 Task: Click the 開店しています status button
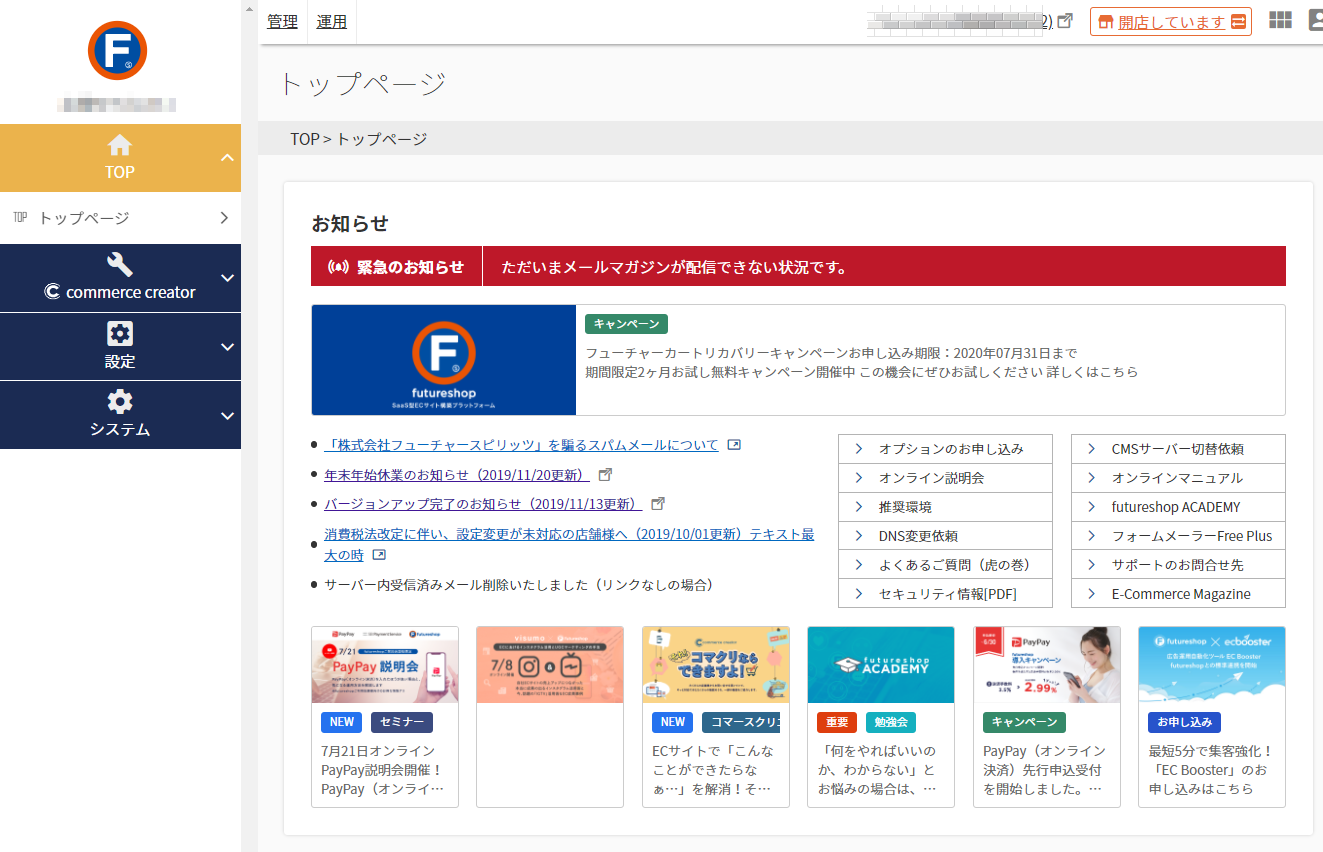click(1171, 22)
